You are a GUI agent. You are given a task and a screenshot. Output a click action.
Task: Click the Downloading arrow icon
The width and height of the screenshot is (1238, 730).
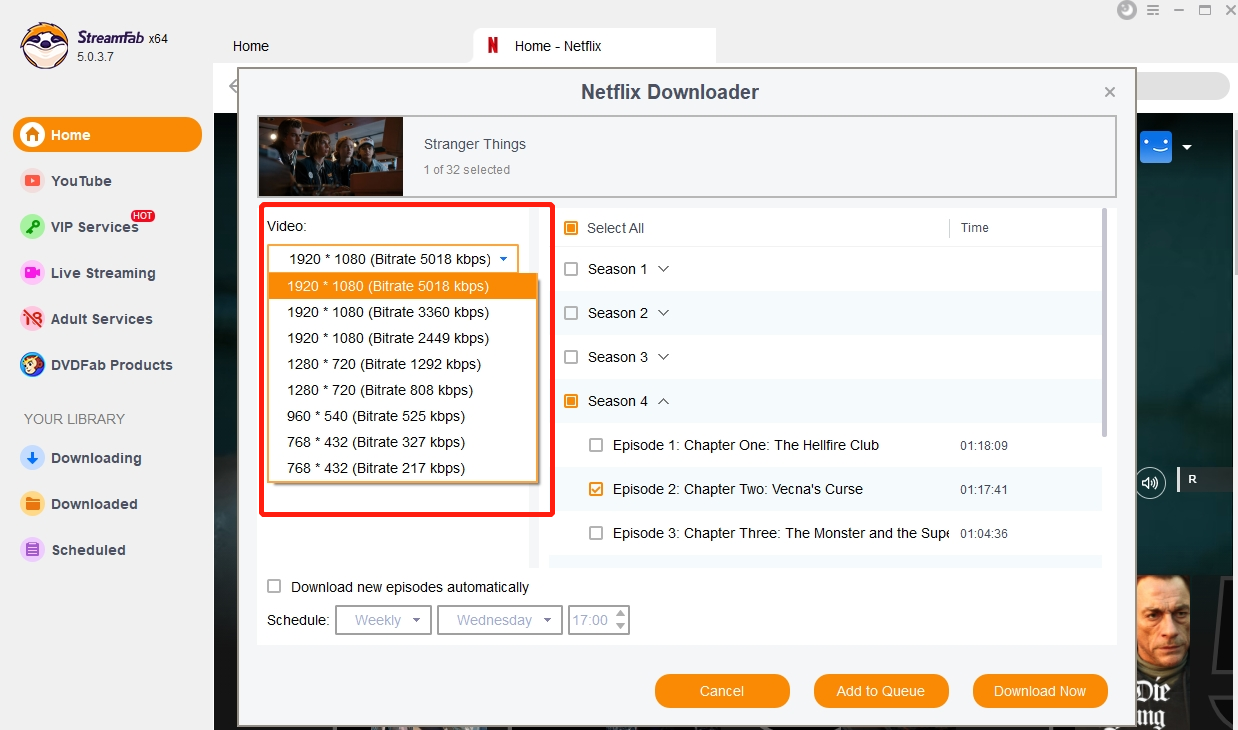coord(33,458)
